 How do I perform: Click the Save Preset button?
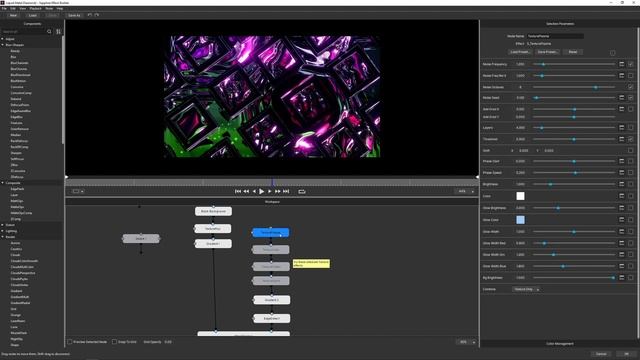coord(547,52)
